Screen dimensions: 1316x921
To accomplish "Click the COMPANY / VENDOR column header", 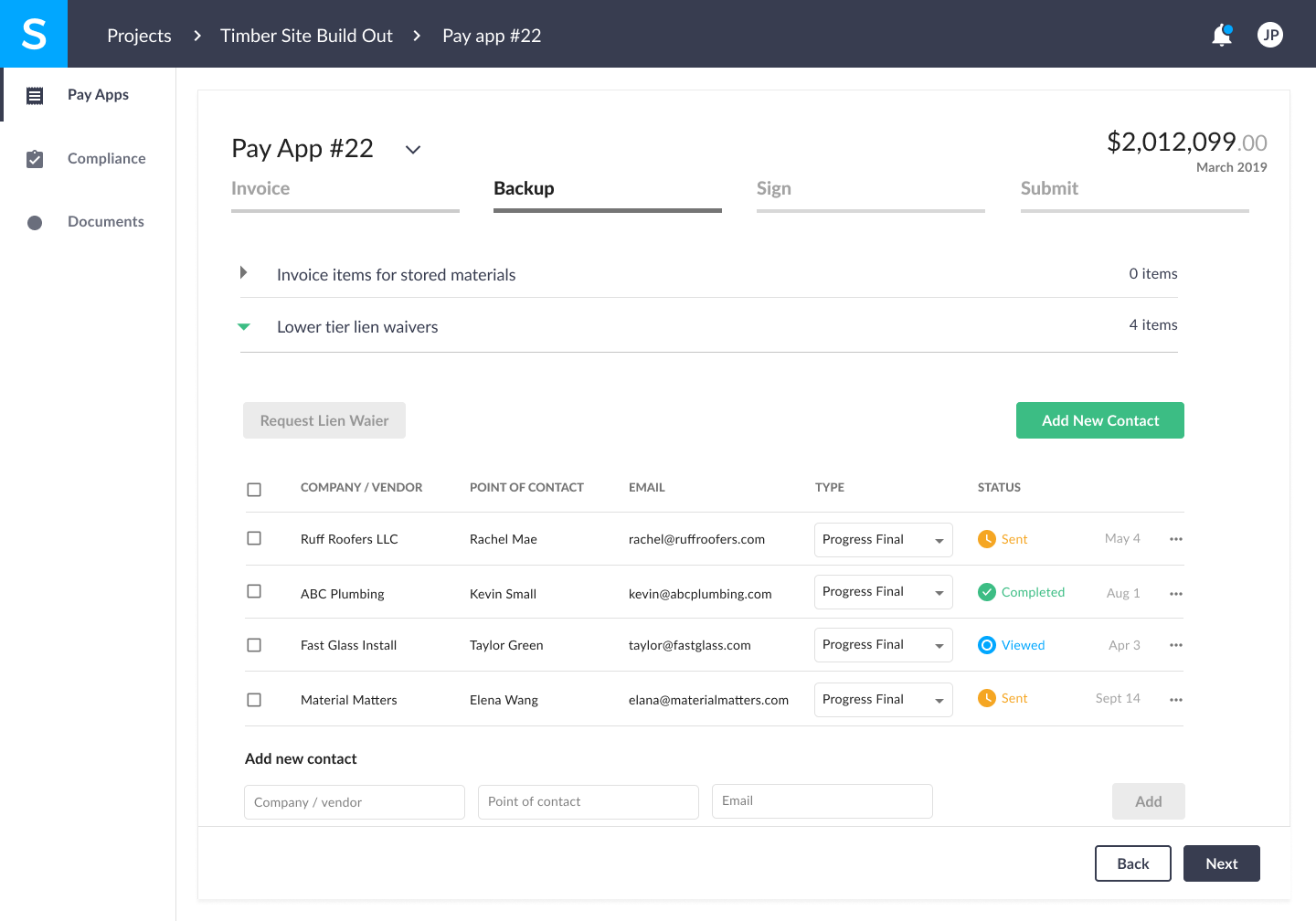I will [x=361, y=487].
